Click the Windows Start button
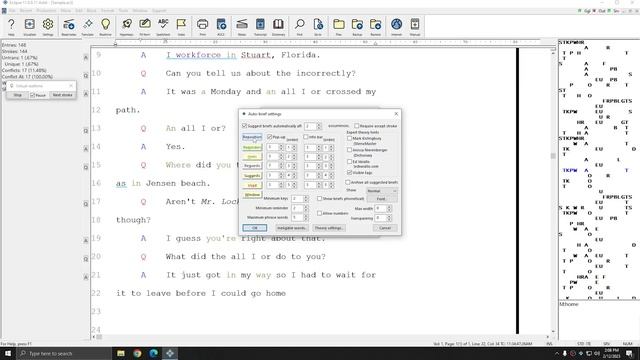The image size is (640, 360). pyautogui.click(x=8, y=353)
